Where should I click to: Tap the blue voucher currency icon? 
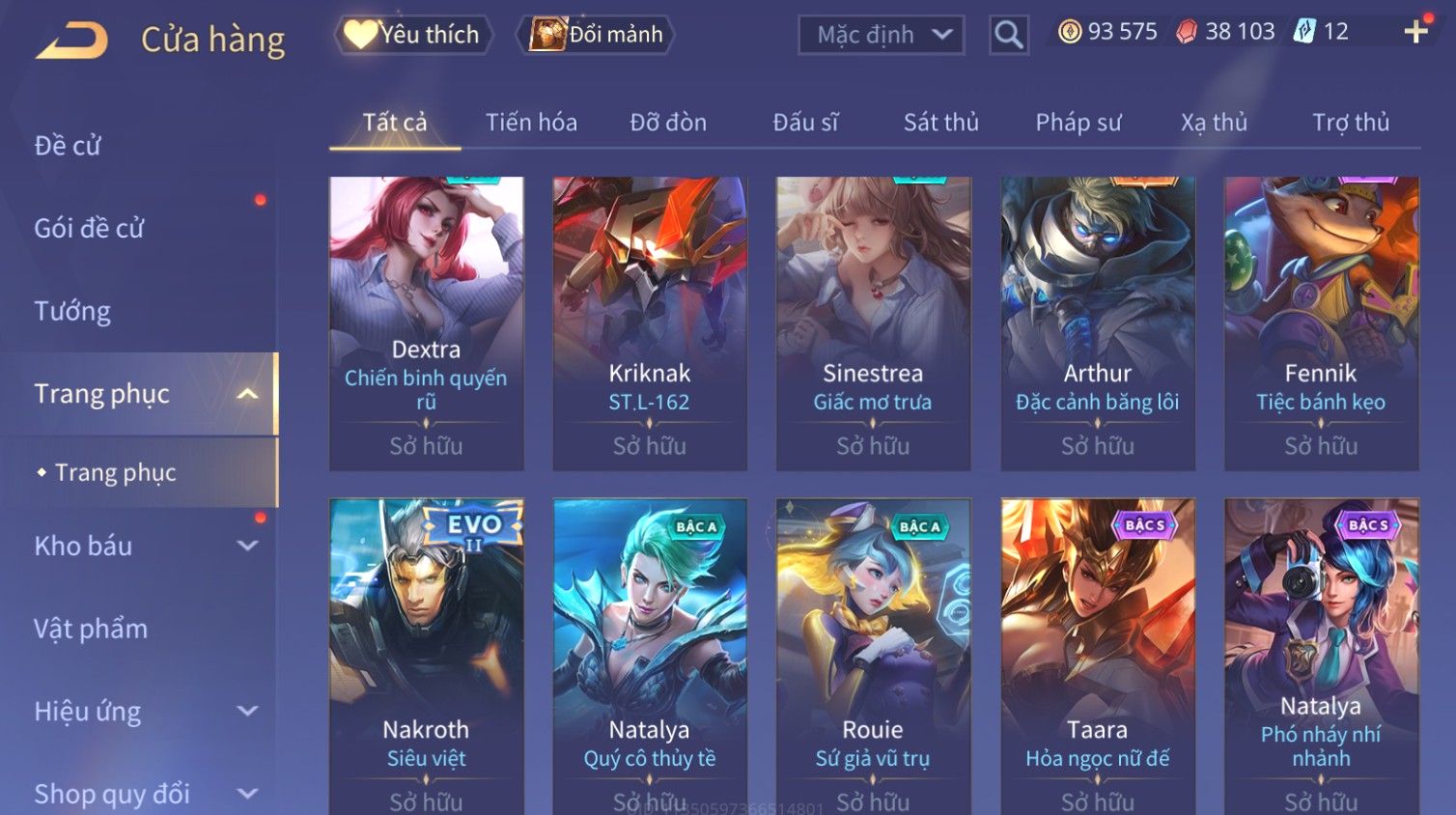(x=1304, y=32)
